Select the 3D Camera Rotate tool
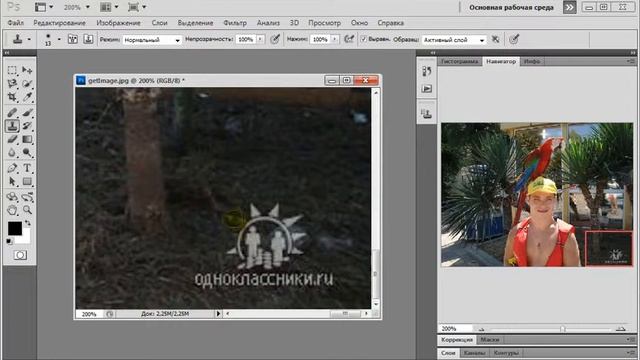Screen dimensions: 640x360 point(27,197)
